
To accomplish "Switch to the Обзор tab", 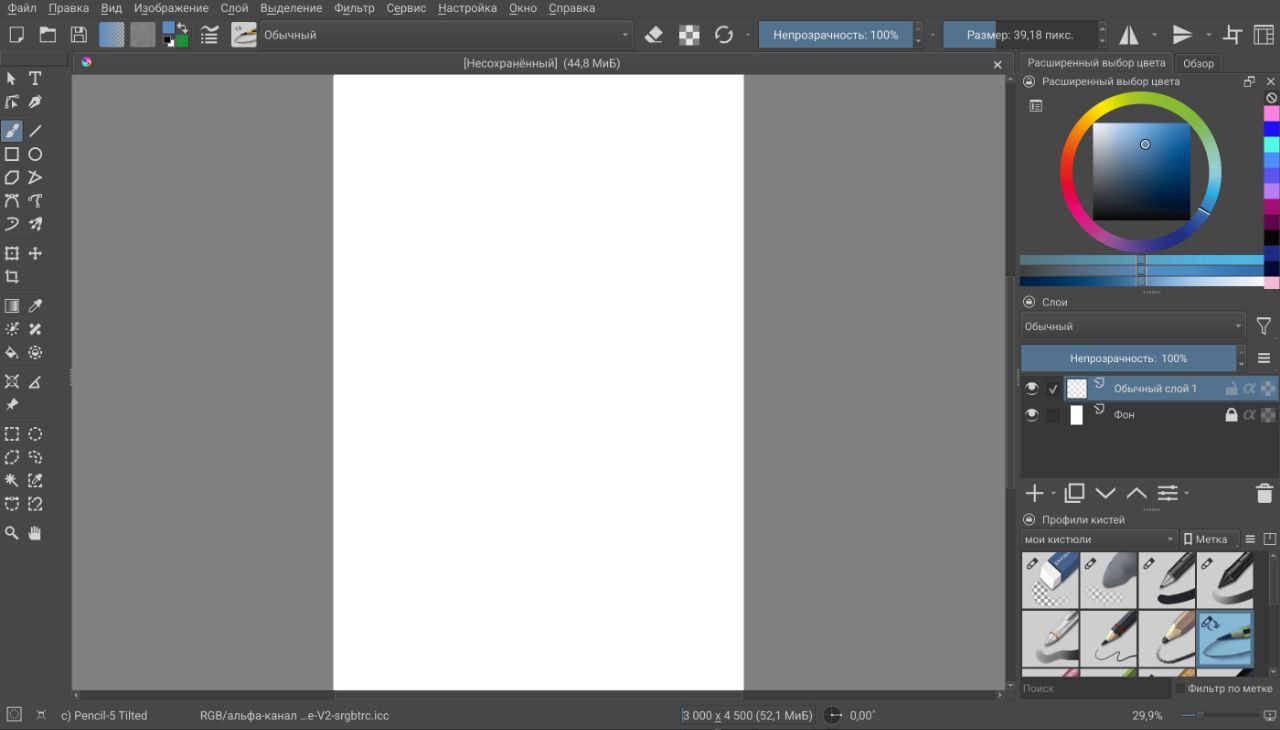I will pyautogui.click(x=1198, y=63).
